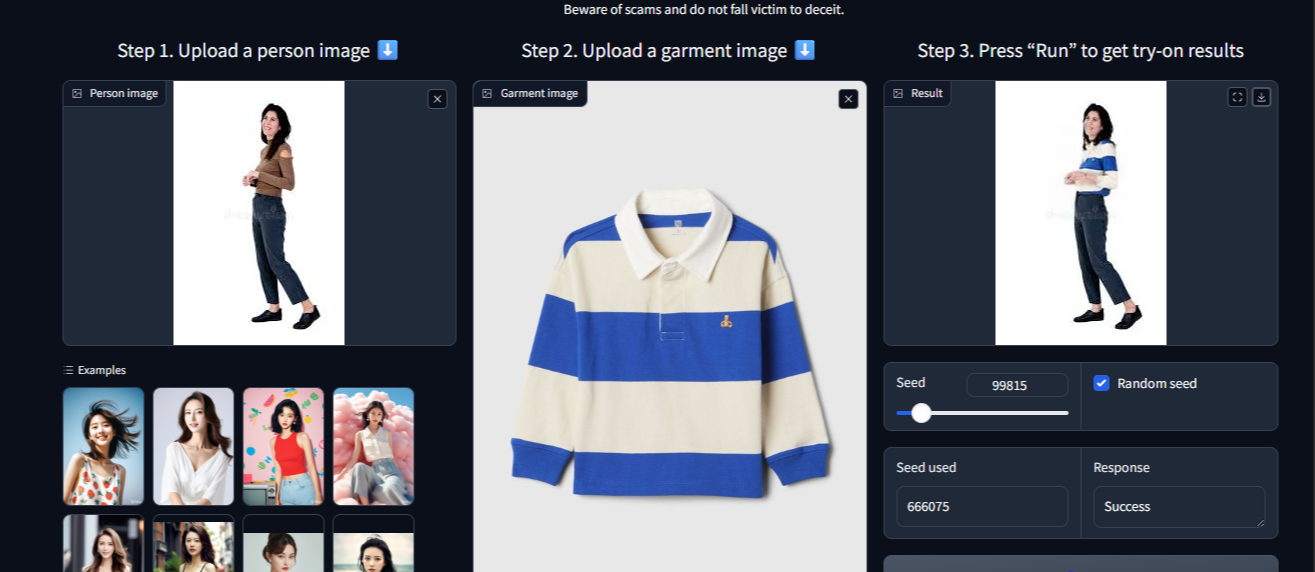
Task: Clear the garment image with its X button
Action: click(x=848, y=99)
